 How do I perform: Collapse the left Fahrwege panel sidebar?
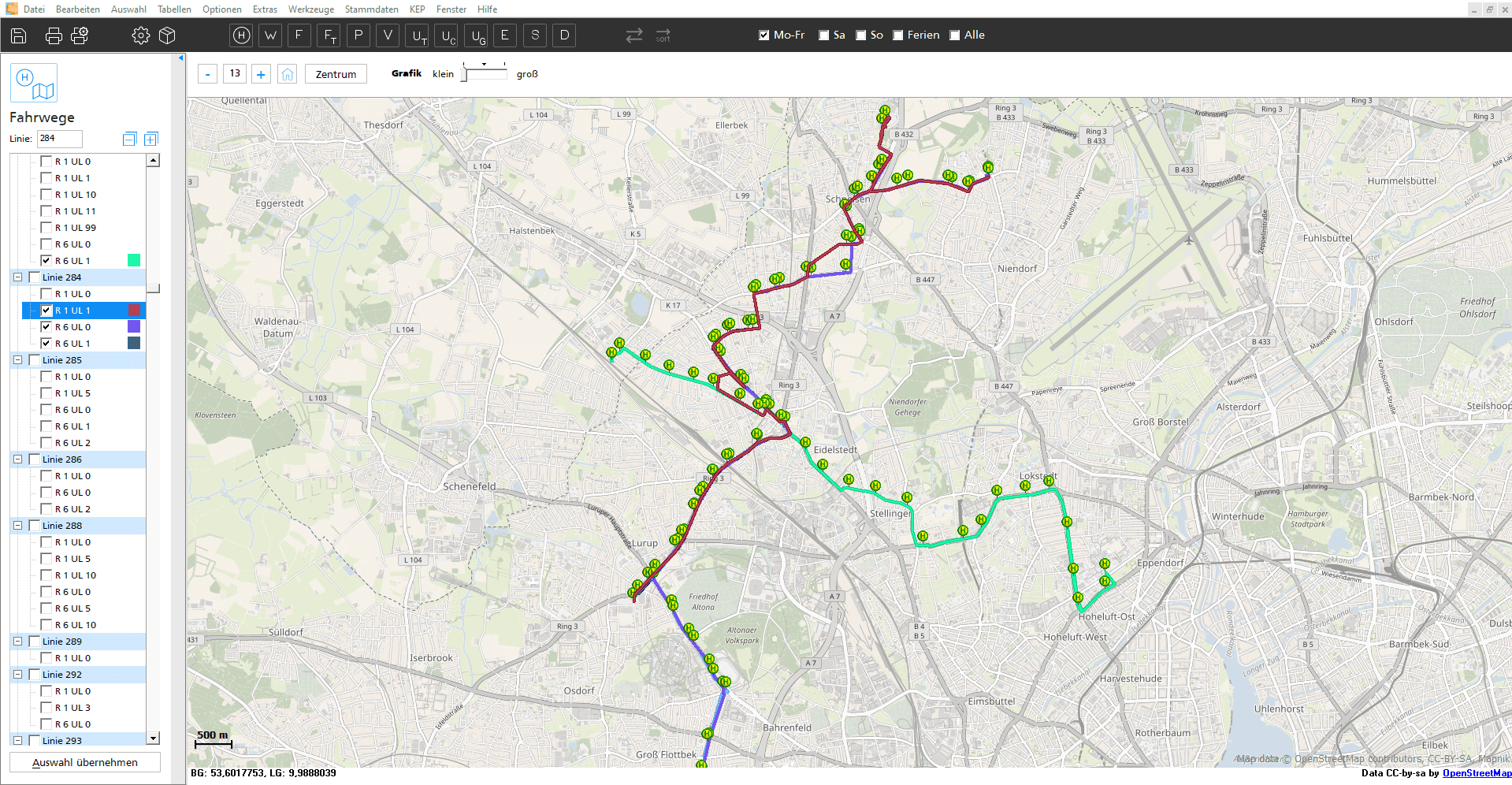tap(180, 57)
